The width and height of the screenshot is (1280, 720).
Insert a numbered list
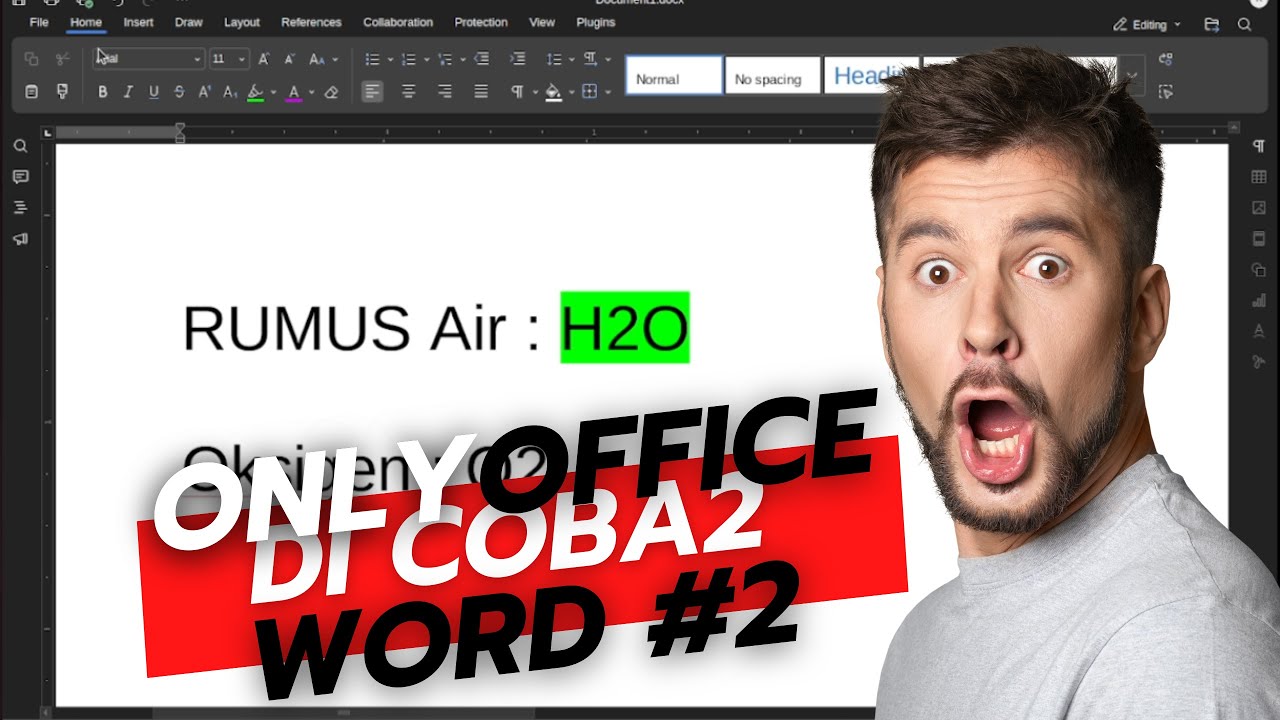pyautogui.click(x=408, y=59)
